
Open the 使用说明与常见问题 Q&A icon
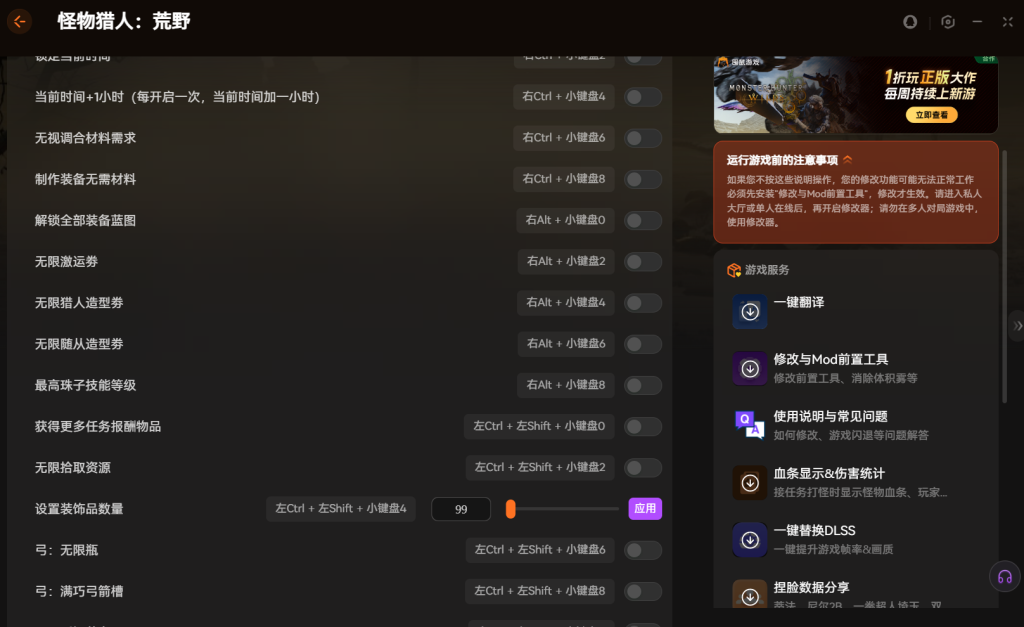pos(750,425)
